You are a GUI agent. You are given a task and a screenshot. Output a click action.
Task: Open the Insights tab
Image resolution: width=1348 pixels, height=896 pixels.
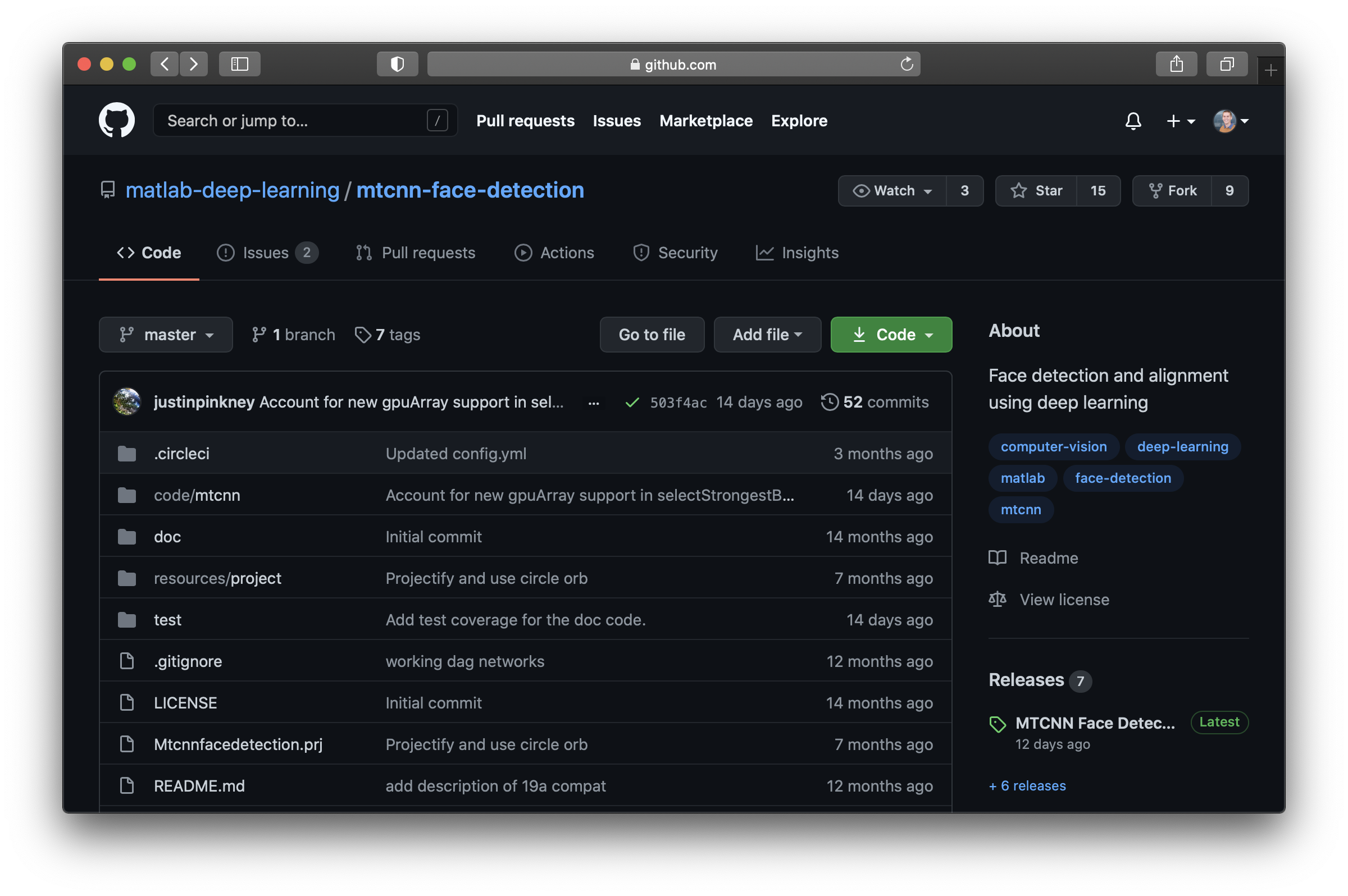point(797,253)
